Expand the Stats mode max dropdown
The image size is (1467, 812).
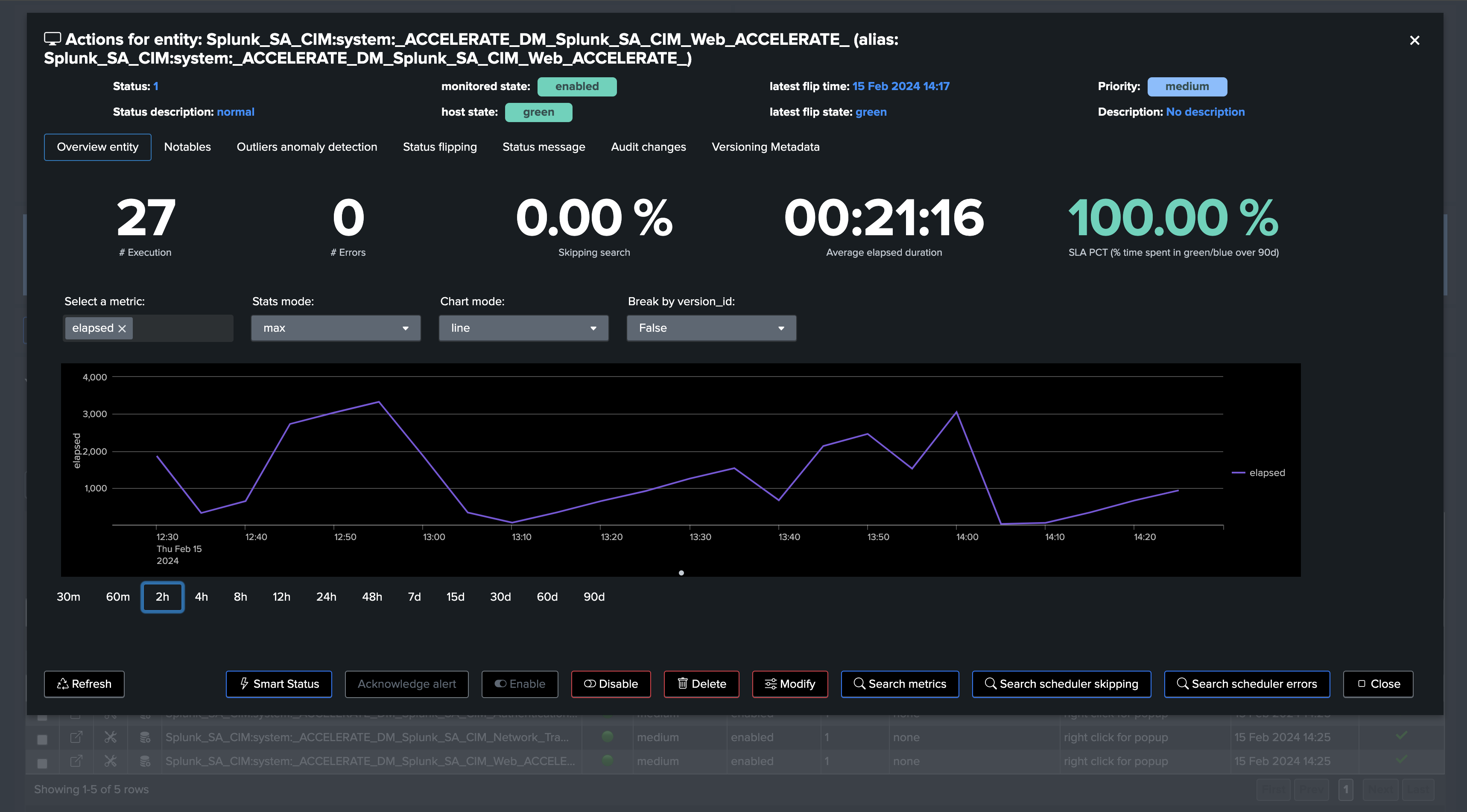pos(336,328)
